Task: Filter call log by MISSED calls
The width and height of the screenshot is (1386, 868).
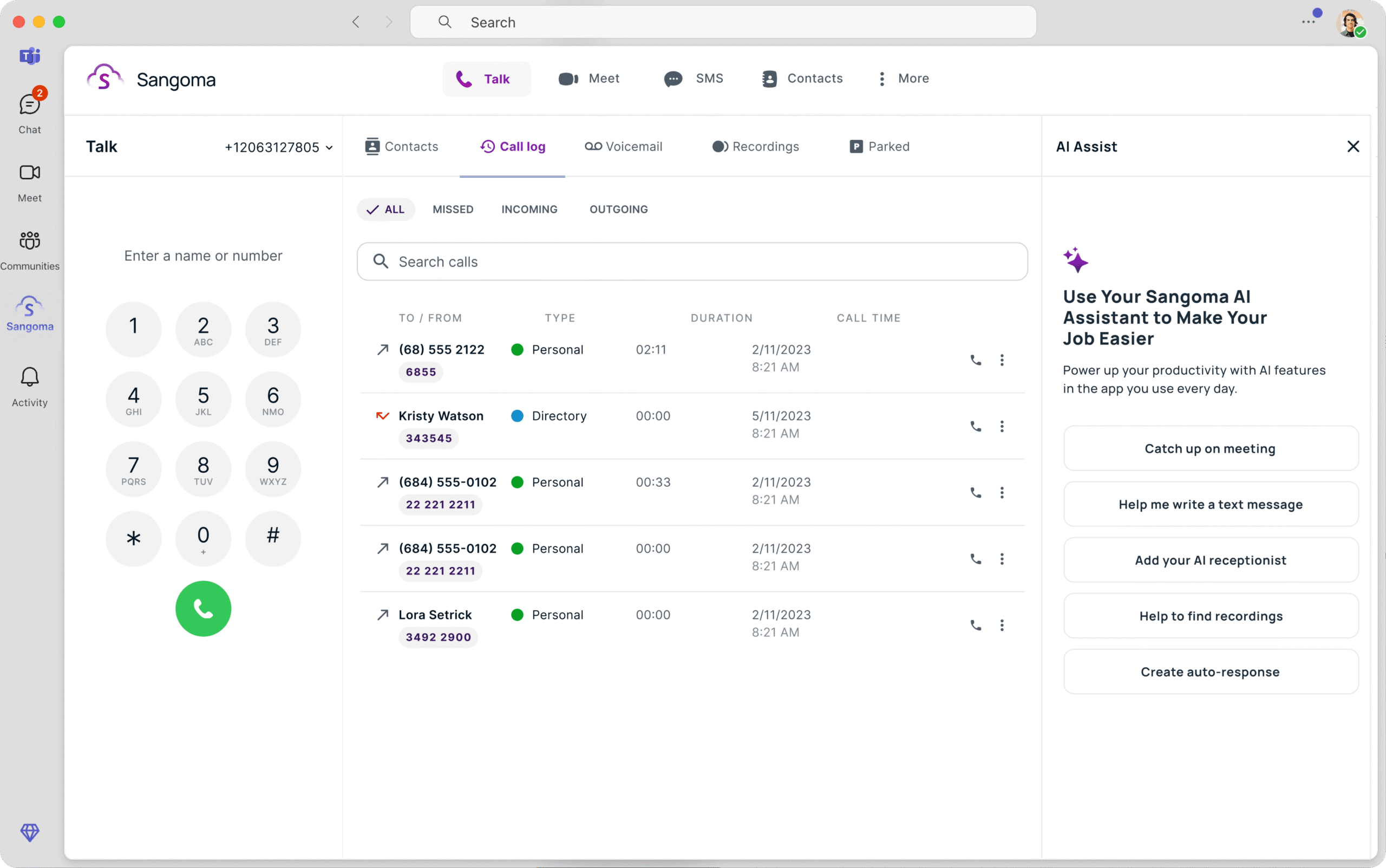Action: 453,210
